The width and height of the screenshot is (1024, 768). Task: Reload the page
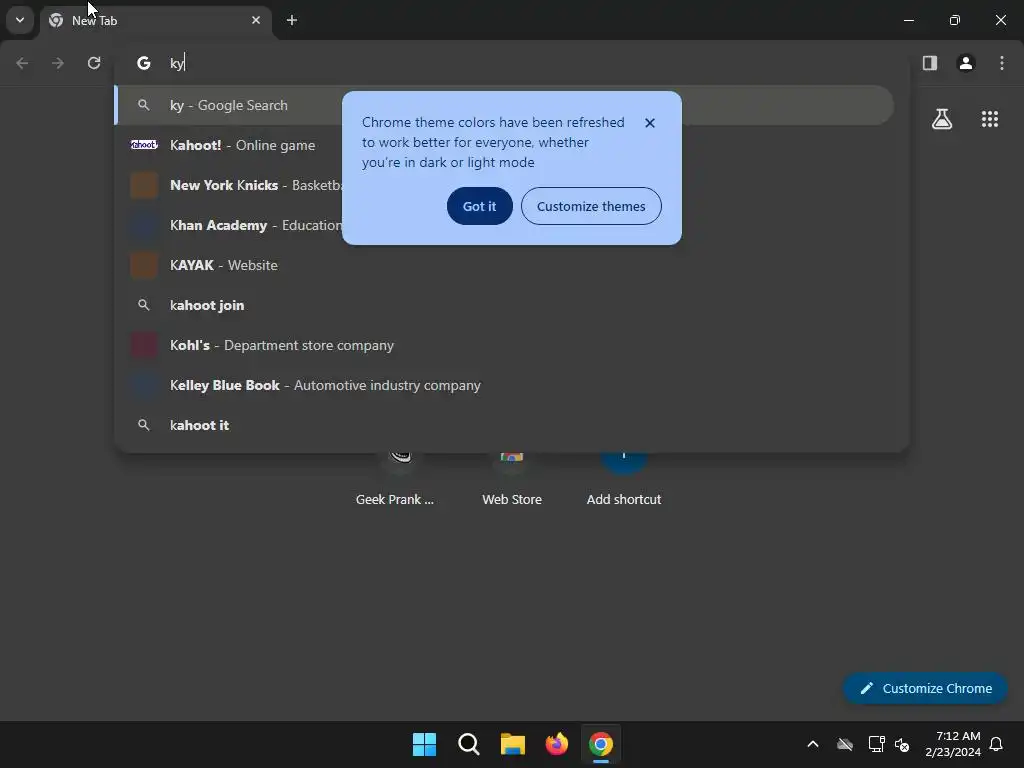coord(94,63)
